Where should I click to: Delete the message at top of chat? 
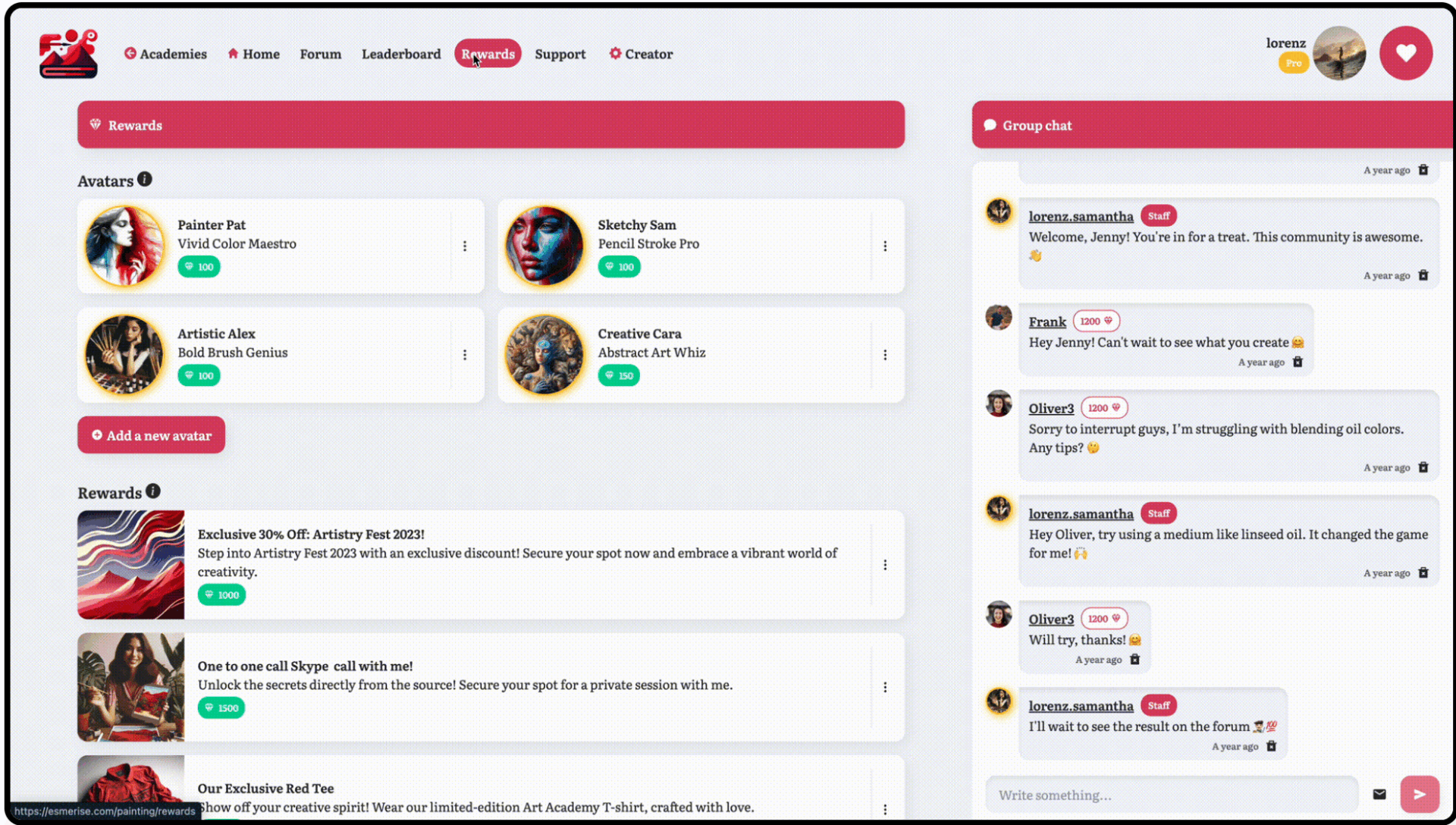[x=1423, y=170]
